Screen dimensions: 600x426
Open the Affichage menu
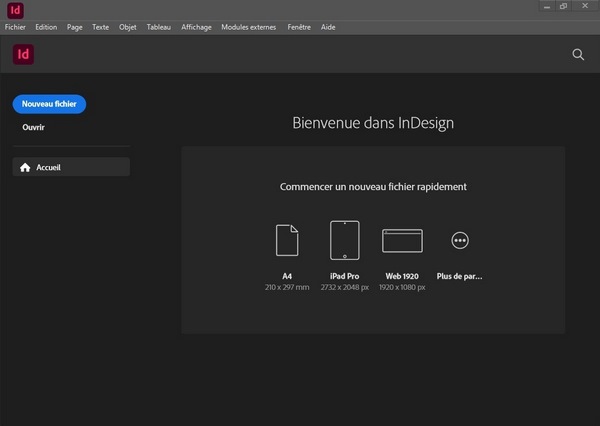pos(196,27)
